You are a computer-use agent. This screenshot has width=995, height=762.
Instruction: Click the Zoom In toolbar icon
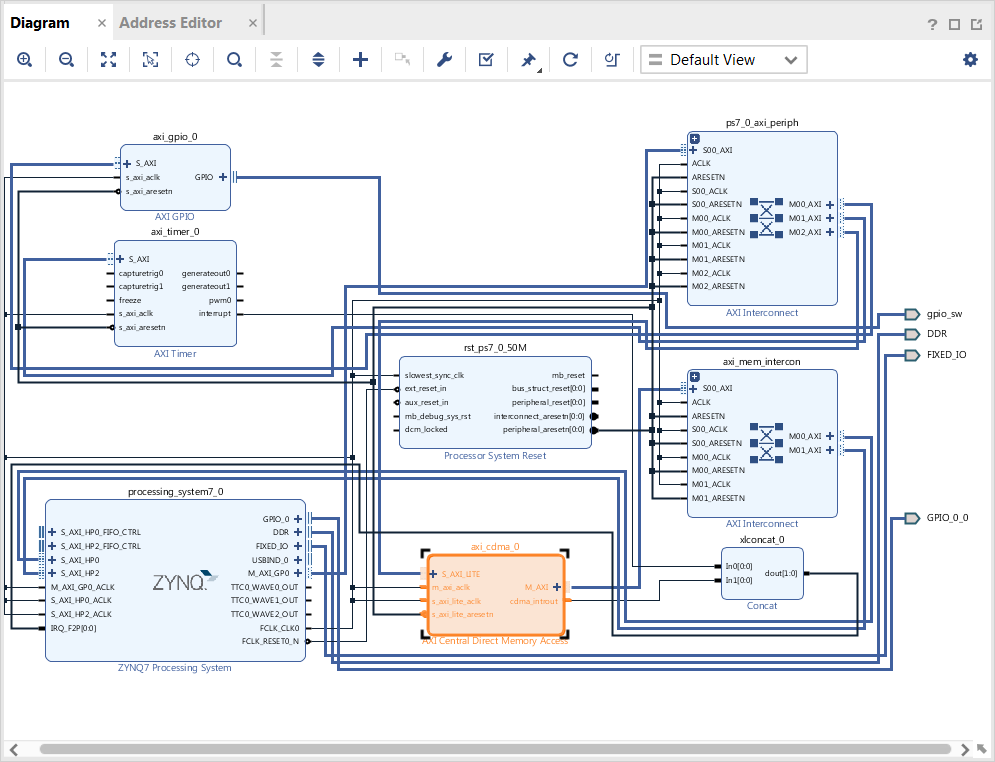[24, 60]
